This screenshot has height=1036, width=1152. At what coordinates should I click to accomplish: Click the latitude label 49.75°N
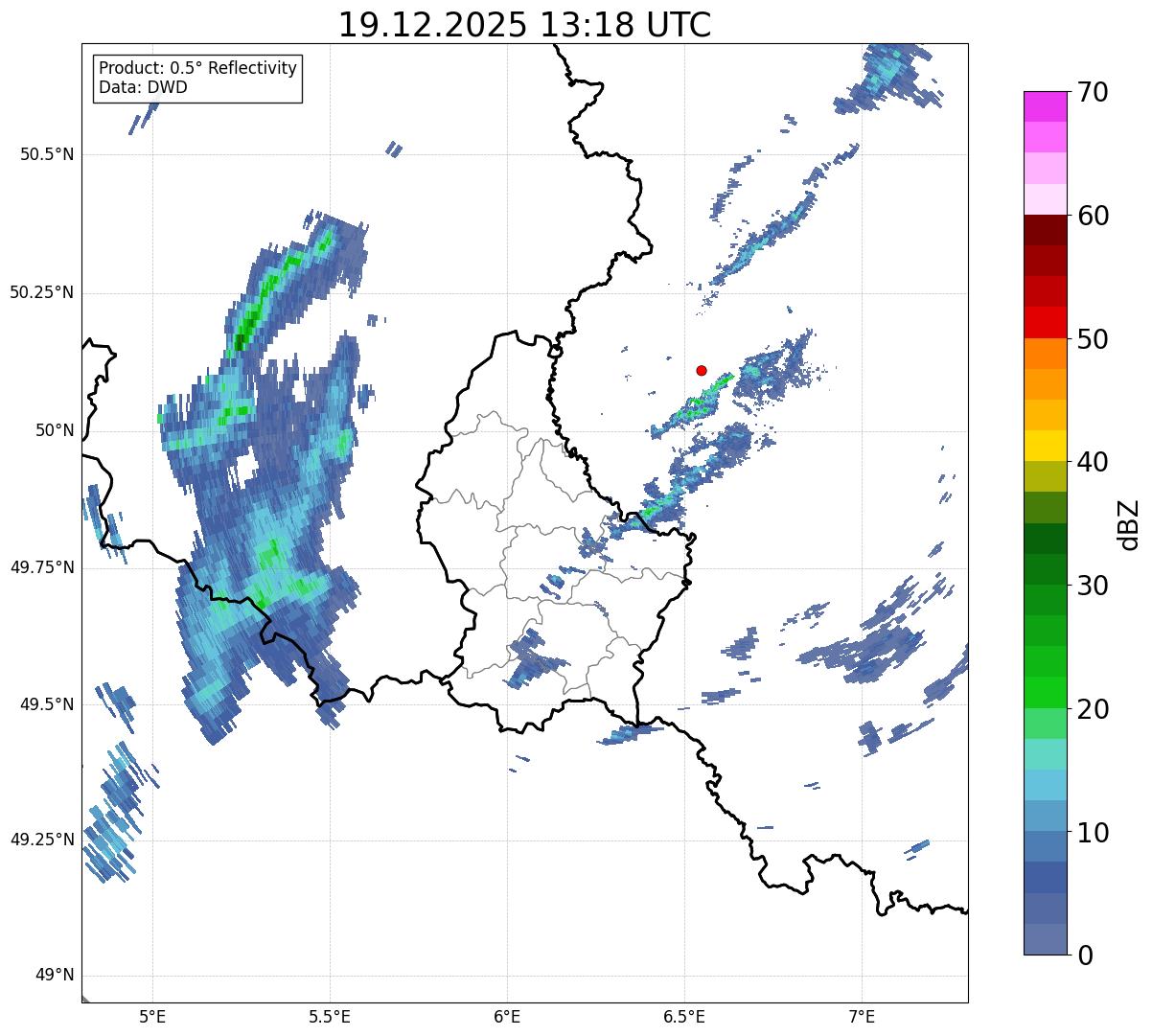(42, 567)
